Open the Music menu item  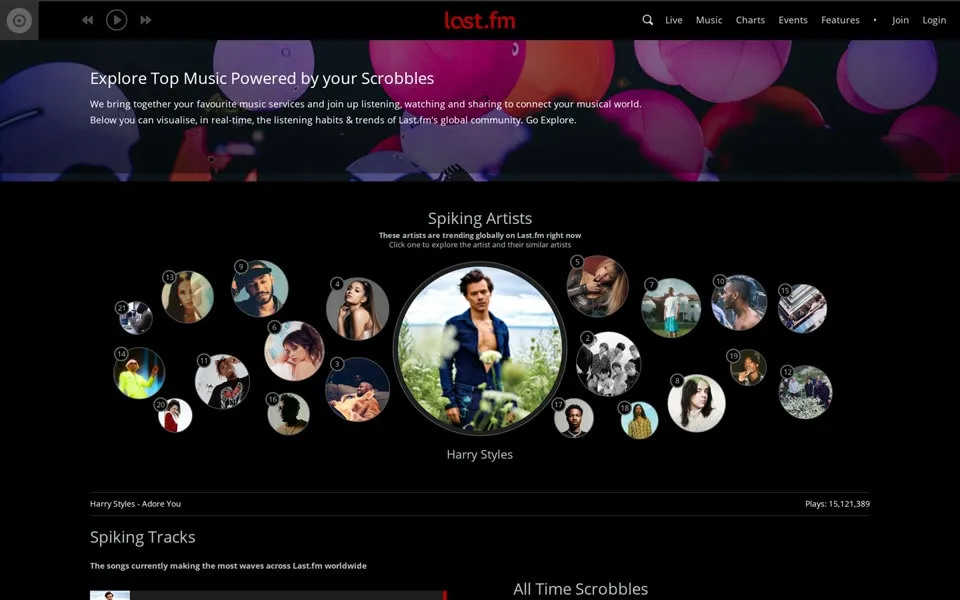click(709, 20)
